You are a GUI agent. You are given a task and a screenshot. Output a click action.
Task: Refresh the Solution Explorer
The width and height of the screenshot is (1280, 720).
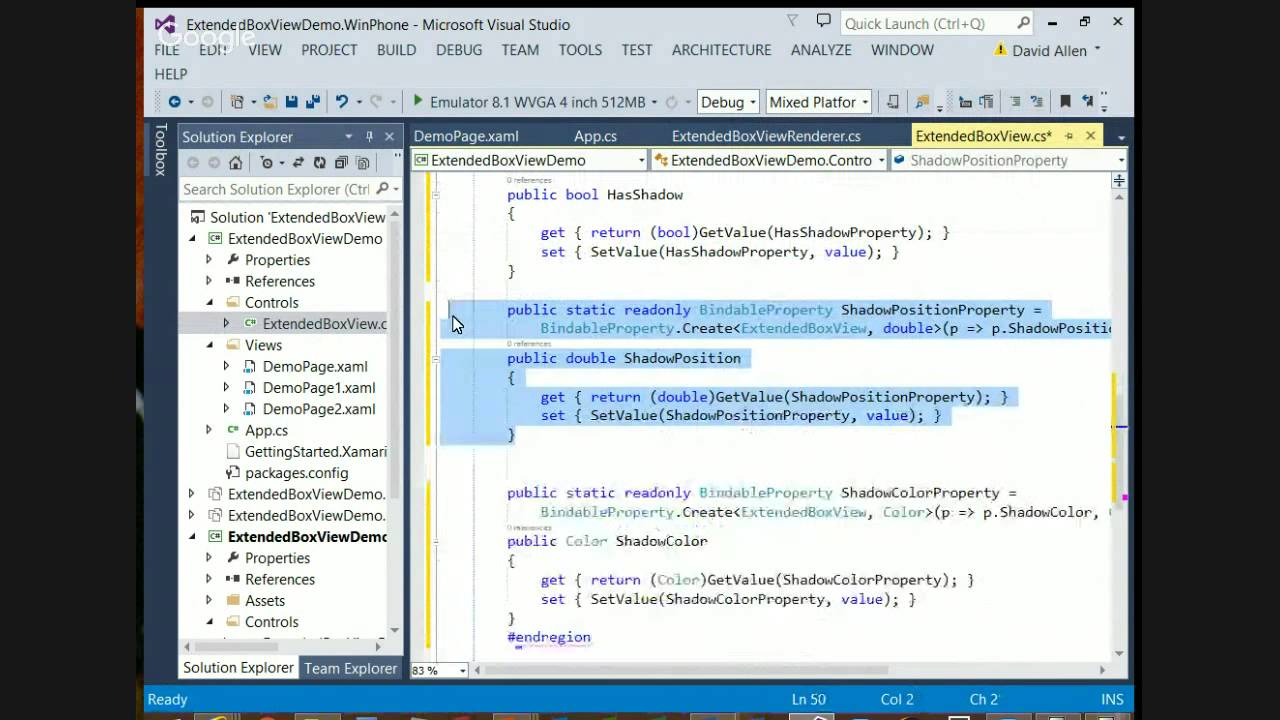tap(319, 162)
